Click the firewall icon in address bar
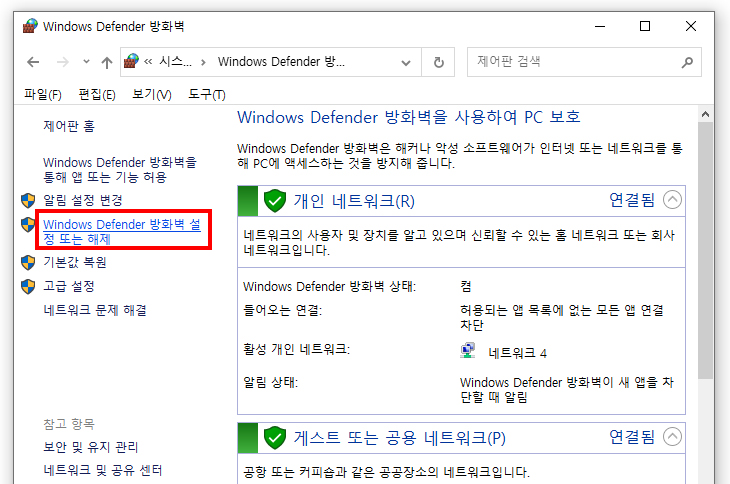This screenshot has width=730, height=484. click(131, 61)
